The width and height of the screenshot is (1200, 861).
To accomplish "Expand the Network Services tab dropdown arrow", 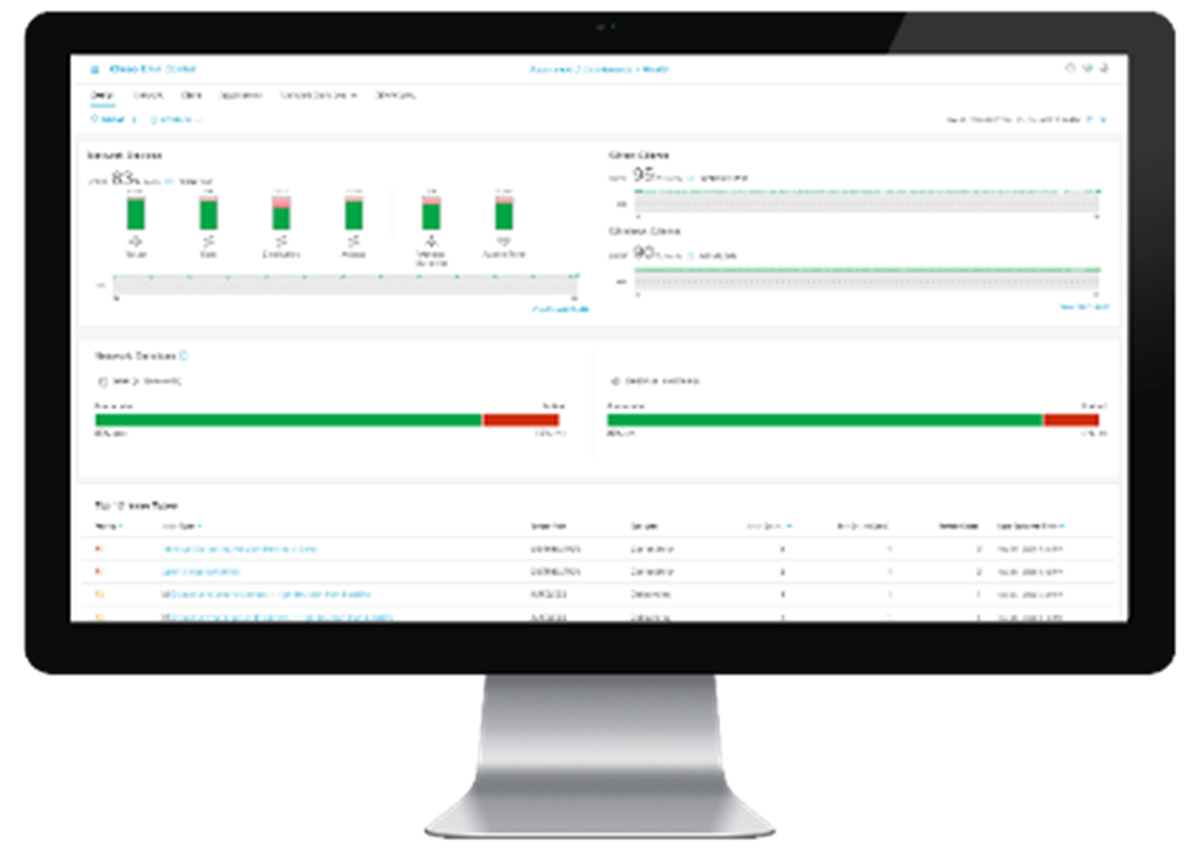I will click(x=355, y=96).
